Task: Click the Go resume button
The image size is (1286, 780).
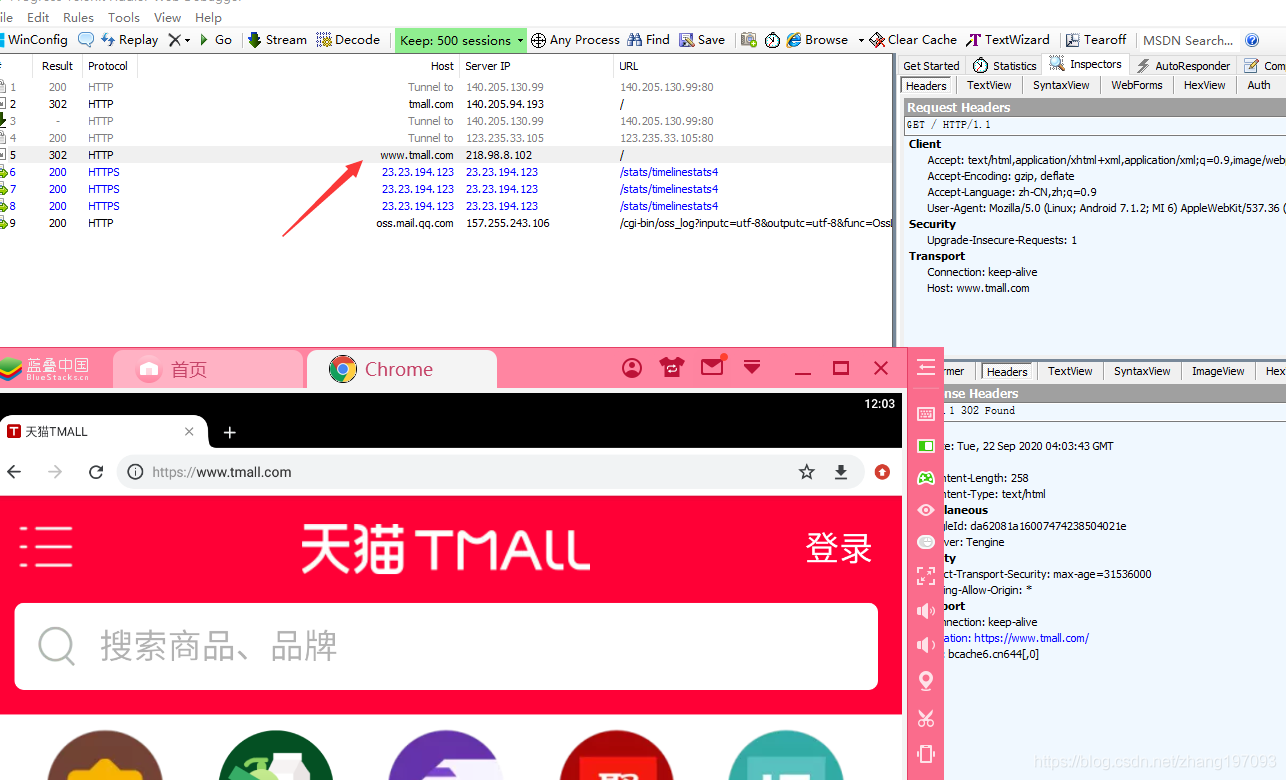Action: tap(215, 40)
